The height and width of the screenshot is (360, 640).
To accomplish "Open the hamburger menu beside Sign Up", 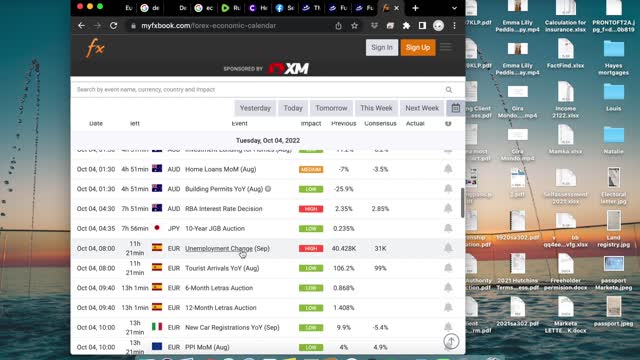I will (446, 47).
